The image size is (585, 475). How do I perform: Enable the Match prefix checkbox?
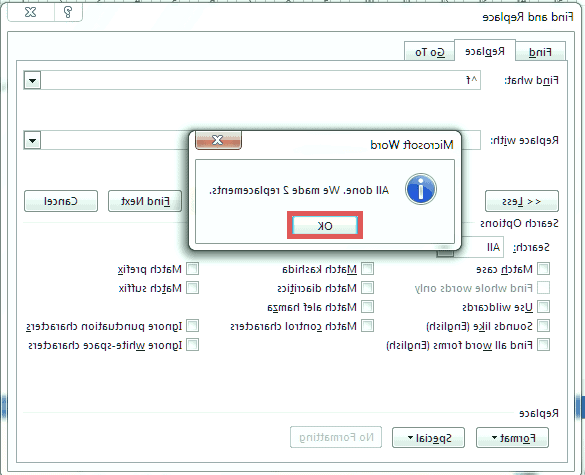tap(193, 269)
